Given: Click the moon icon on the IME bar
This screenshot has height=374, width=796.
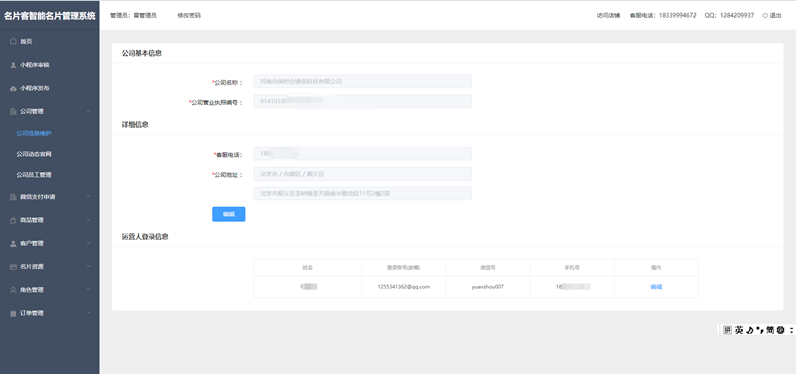Looking at the screenshot, I should click(749, 330).
